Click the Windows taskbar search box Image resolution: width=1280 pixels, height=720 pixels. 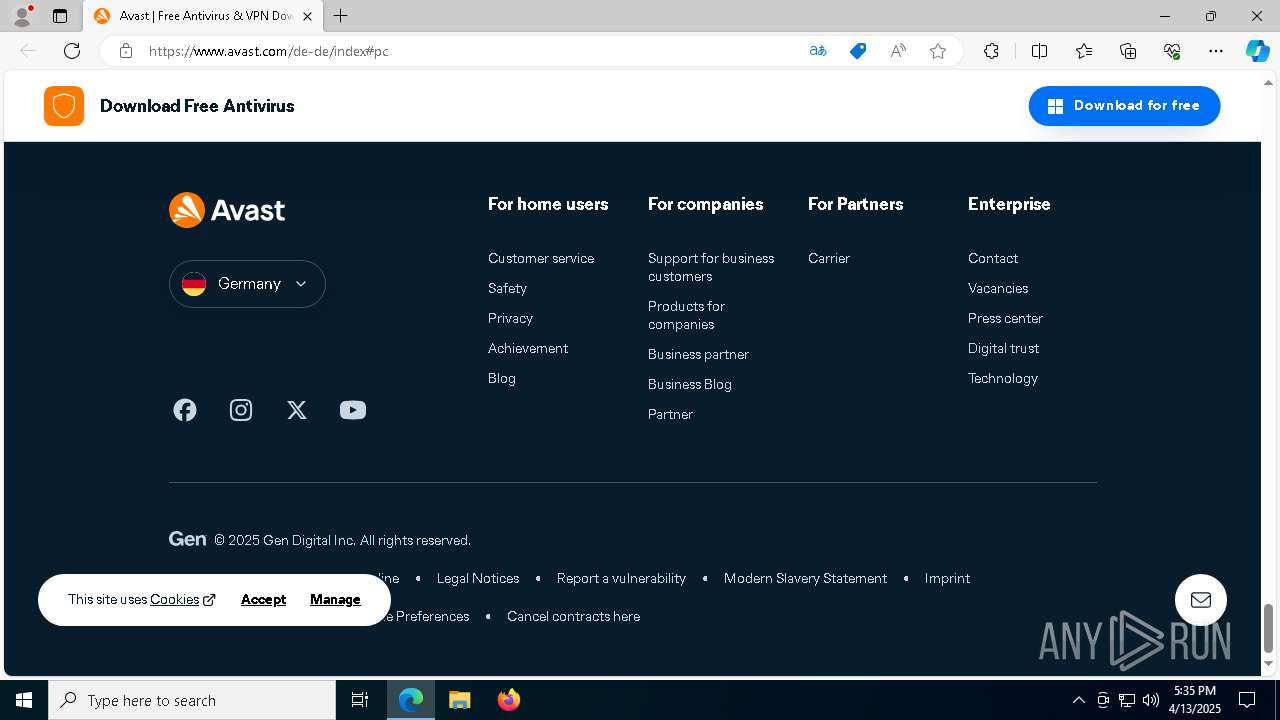(x=192, y=700)
